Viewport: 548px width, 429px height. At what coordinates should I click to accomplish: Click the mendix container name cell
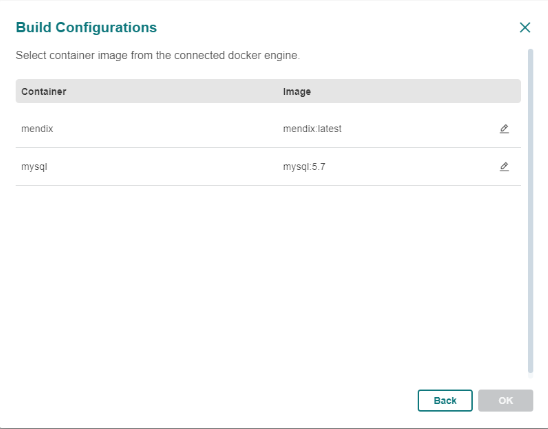37,129
